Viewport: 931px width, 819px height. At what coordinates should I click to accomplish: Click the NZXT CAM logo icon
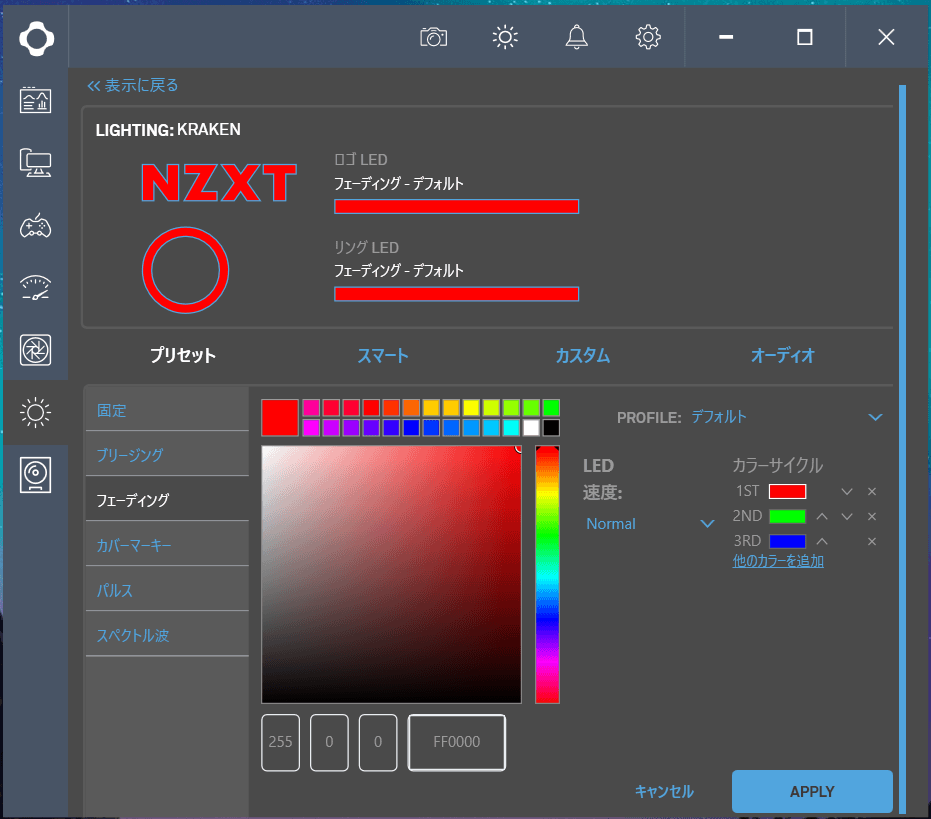click(36, 39)
